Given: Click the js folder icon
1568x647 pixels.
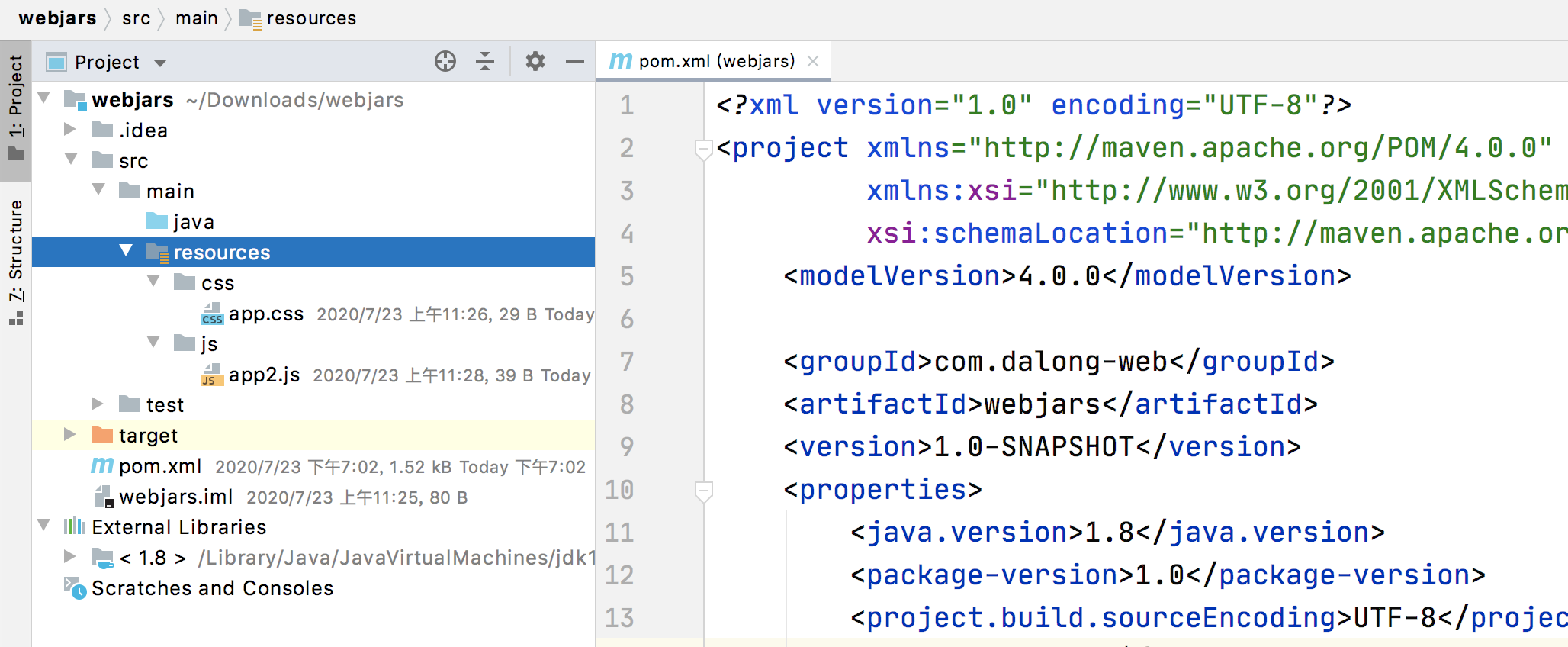Looking at the screenshot, I should [x=185, y=343].
